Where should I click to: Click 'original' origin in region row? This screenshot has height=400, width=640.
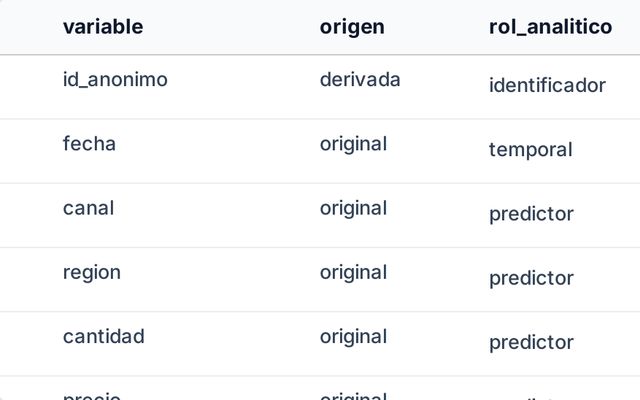[x=353, y=273]
